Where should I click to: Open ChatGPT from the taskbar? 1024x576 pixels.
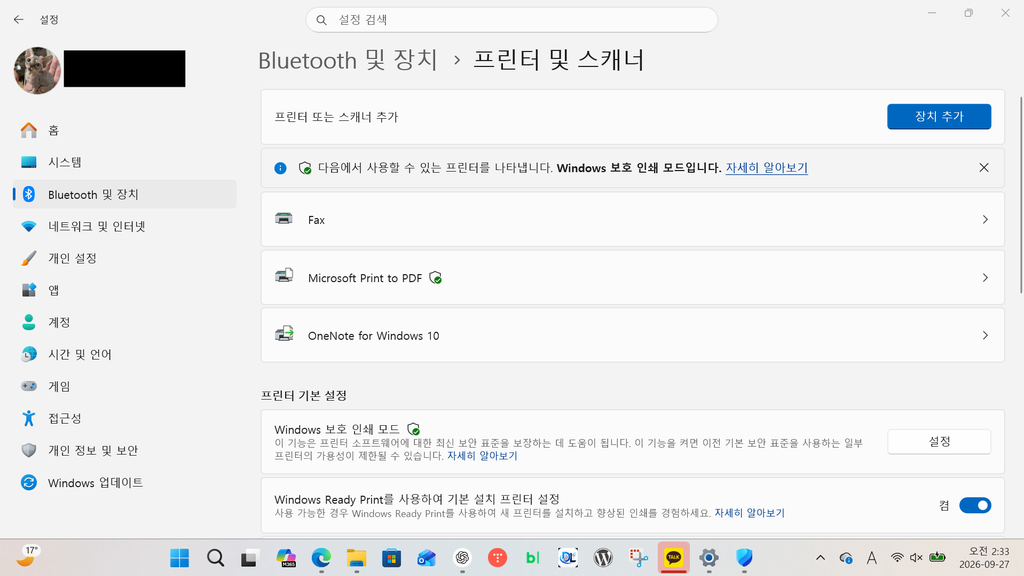click(462, 558)
